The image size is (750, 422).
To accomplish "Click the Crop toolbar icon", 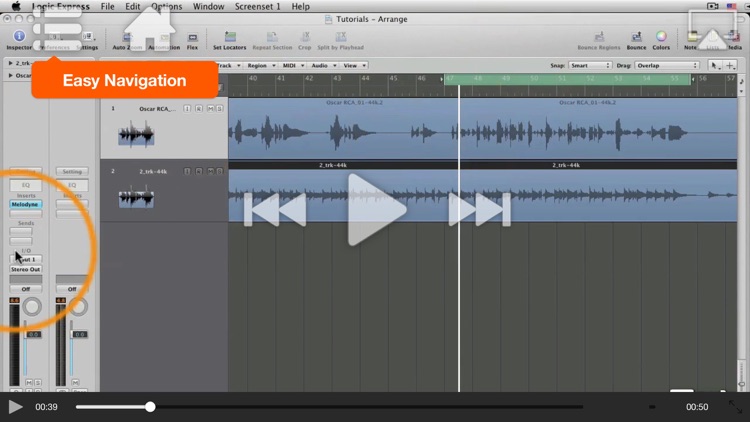I will click(x=305, y=40).
